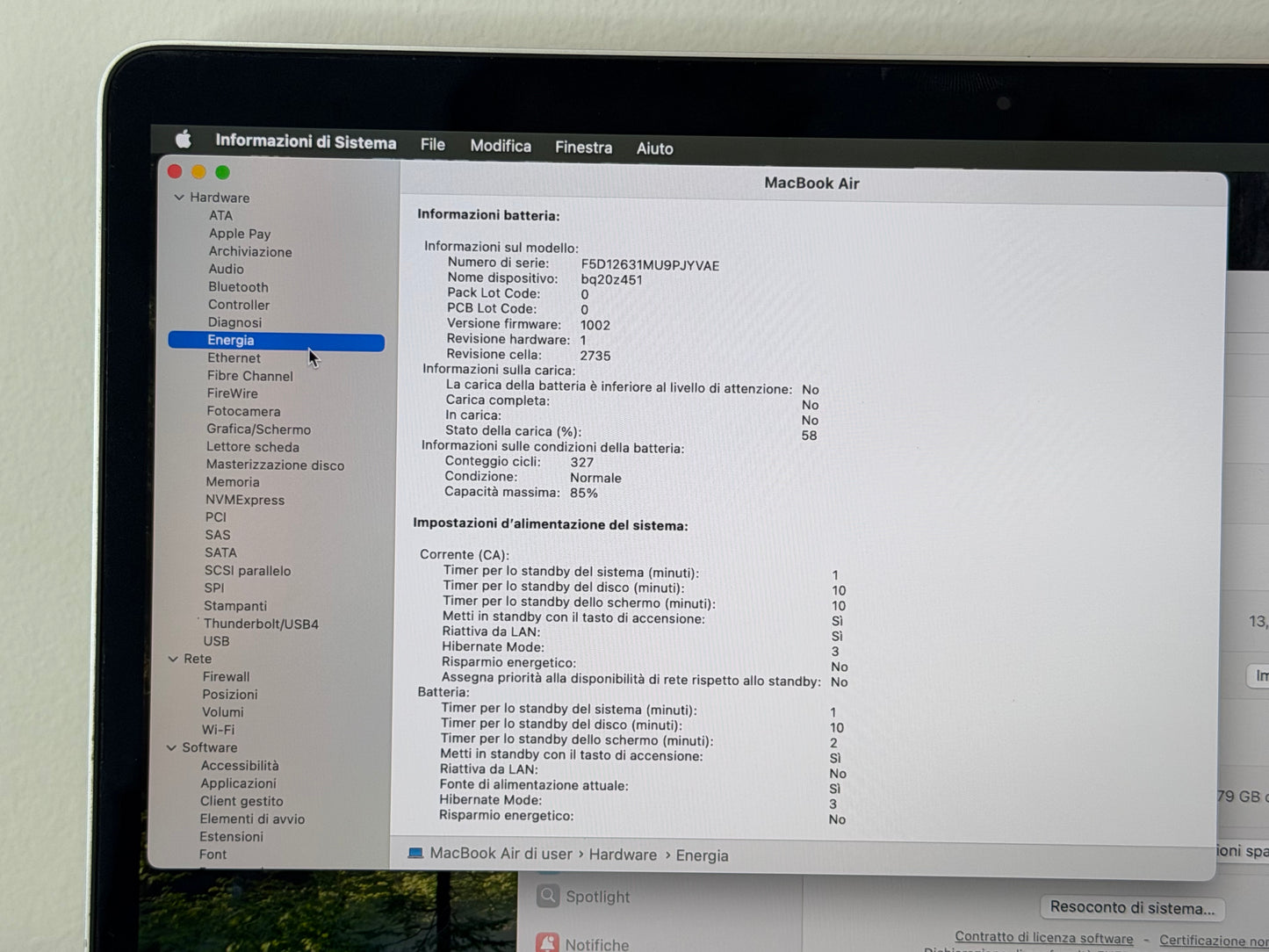Open the Finestra menu
Screen dimensions: 1269x952
583,148
